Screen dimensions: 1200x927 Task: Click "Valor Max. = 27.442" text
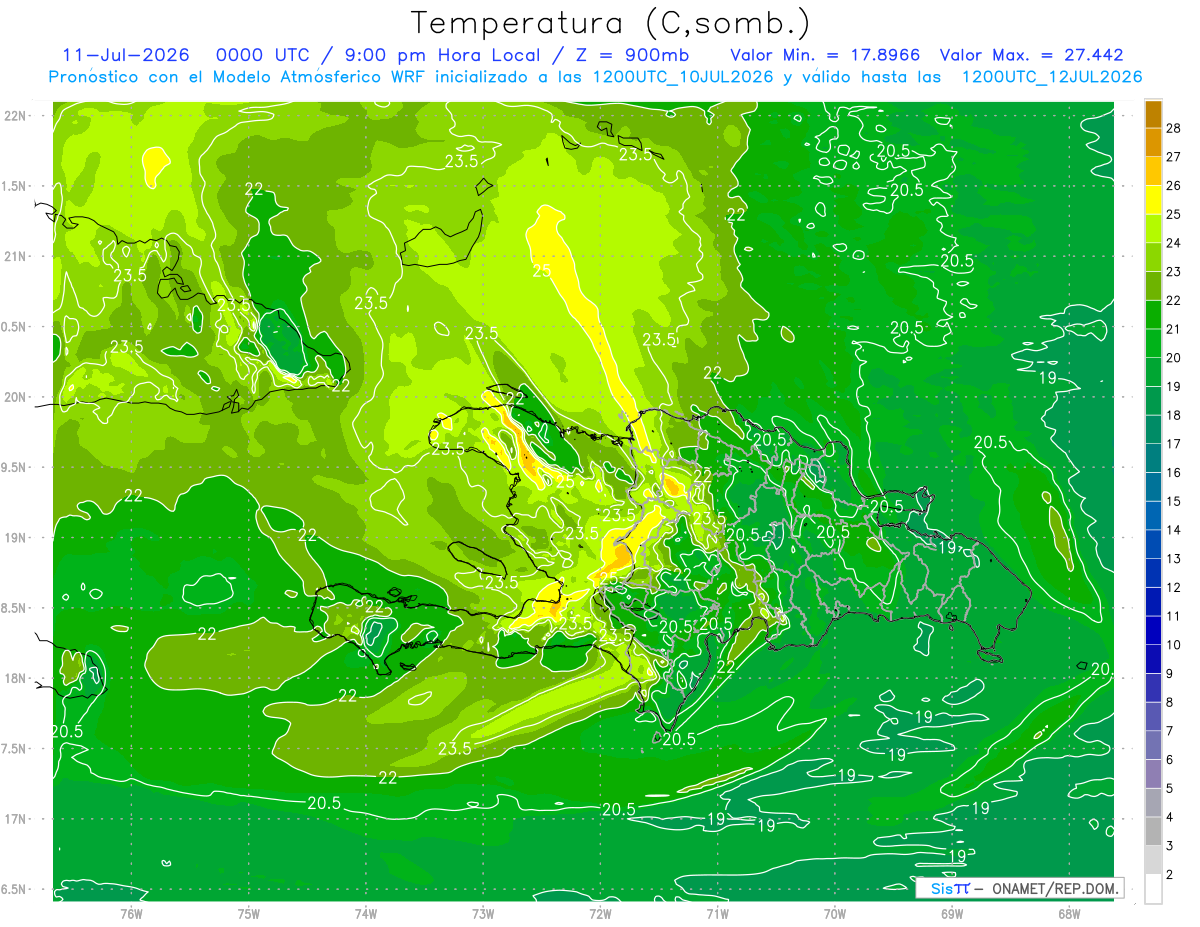[x=1032, y=55]
